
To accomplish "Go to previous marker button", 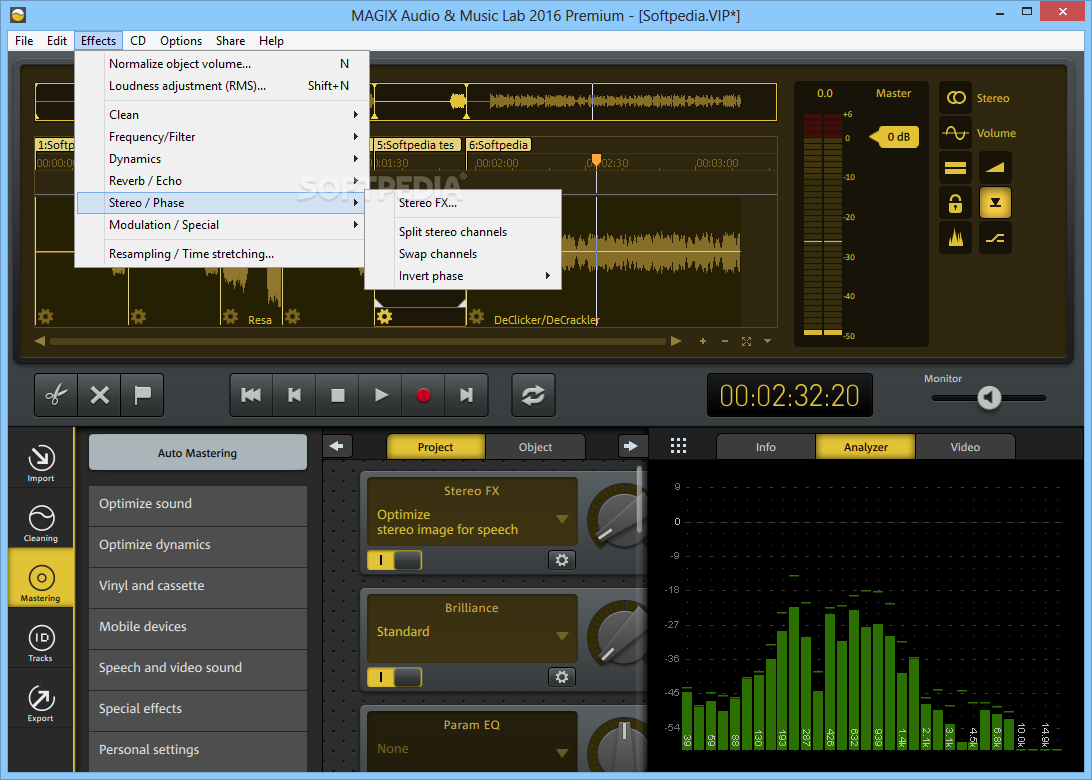I will click(295, 395).
